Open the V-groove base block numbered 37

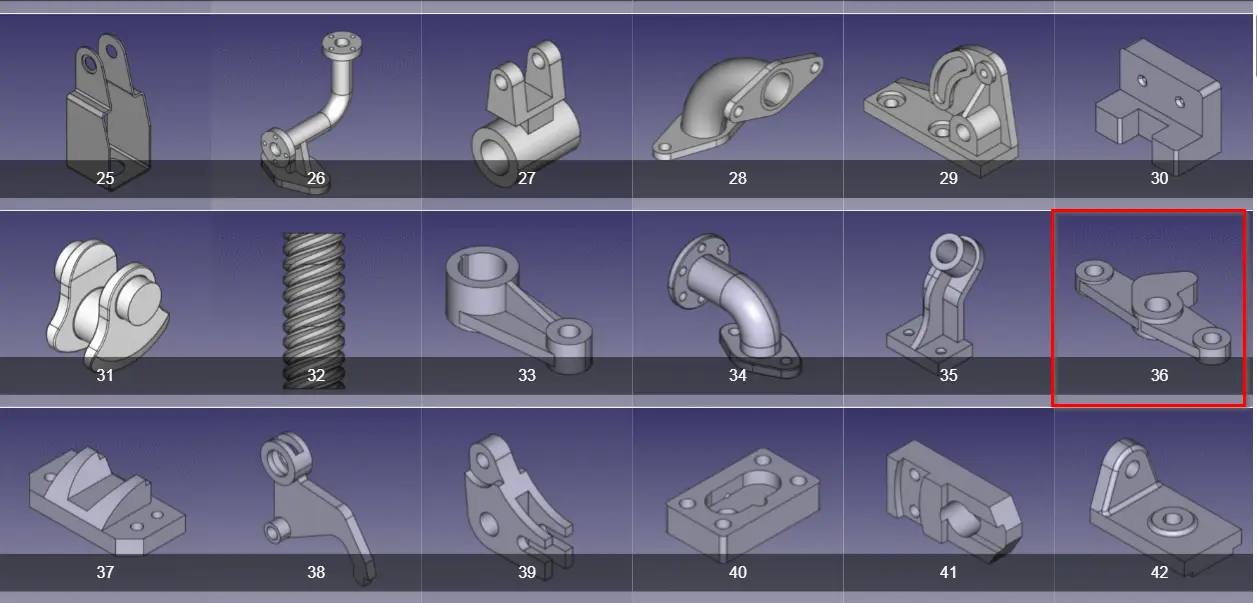105,499
